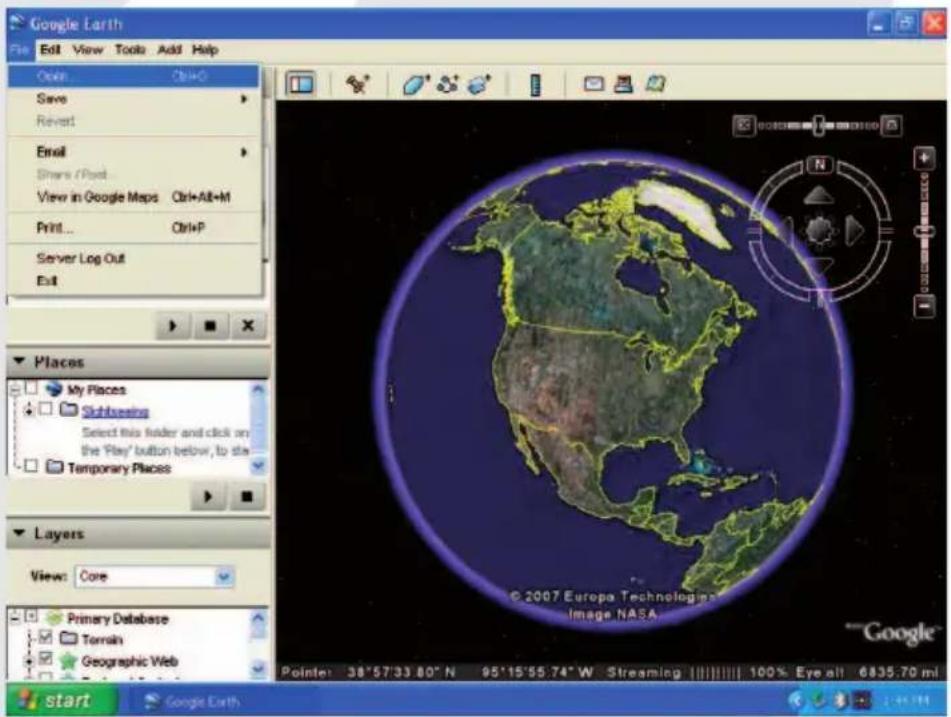Click the search panel clear X button

248,326
